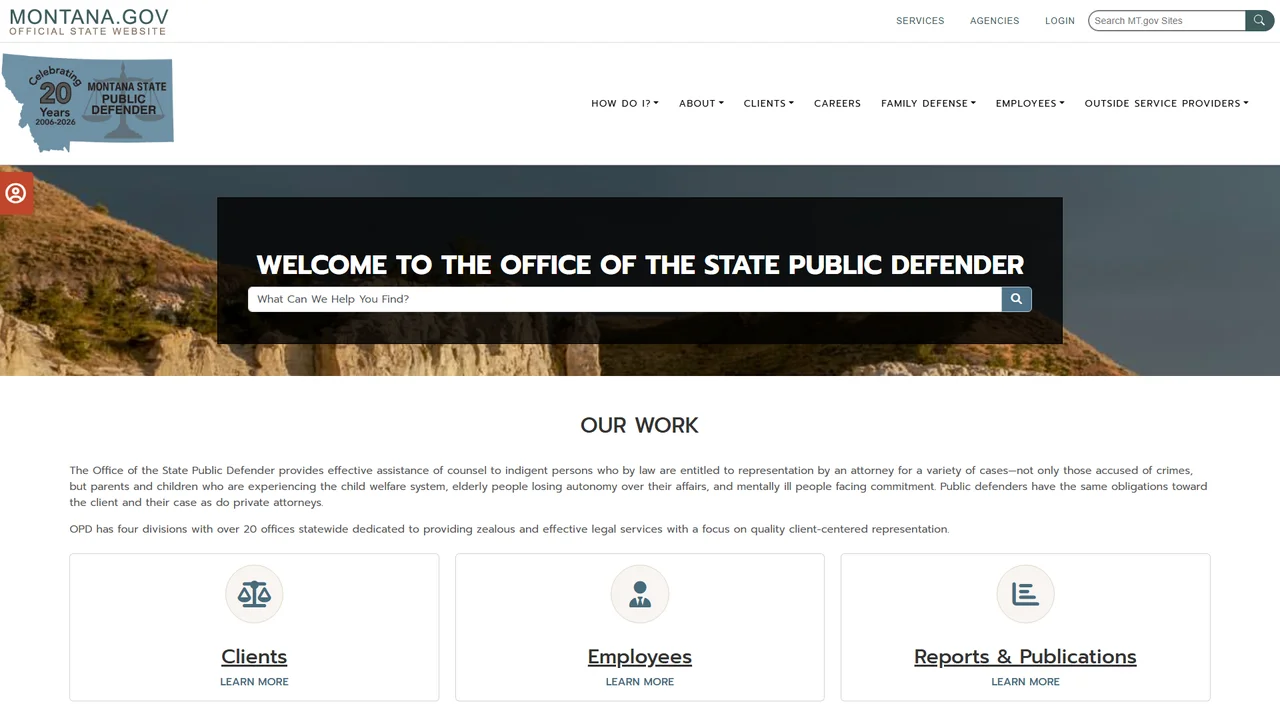
Task: Open the Services link in top bar
Action: tap(920, 21)
